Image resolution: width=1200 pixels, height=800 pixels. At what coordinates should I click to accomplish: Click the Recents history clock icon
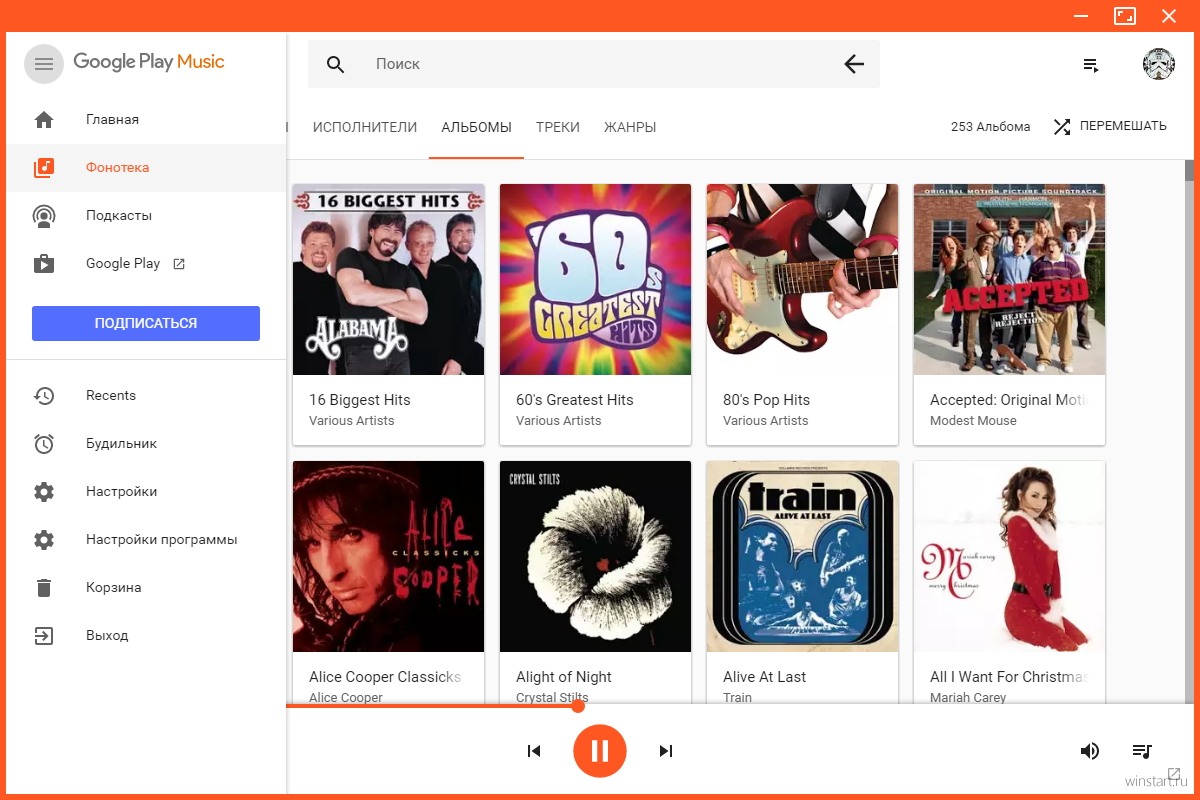point(44,396)
